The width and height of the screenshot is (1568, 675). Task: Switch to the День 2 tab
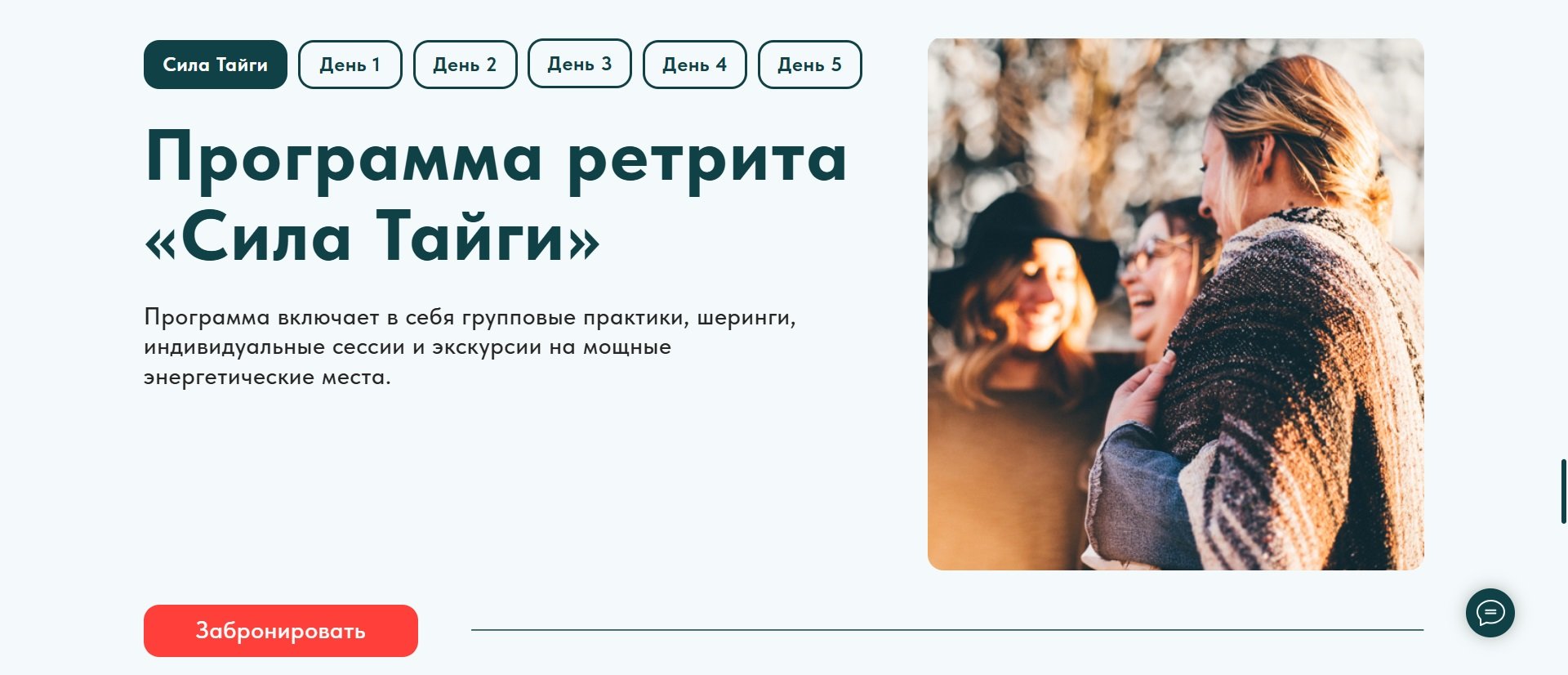pos(465,65)
